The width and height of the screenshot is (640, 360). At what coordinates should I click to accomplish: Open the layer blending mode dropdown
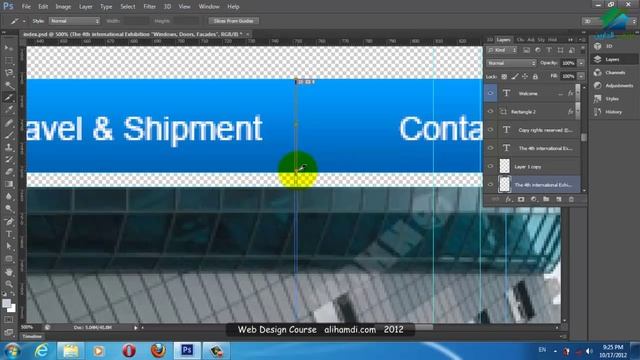click(x=511, y=63)
